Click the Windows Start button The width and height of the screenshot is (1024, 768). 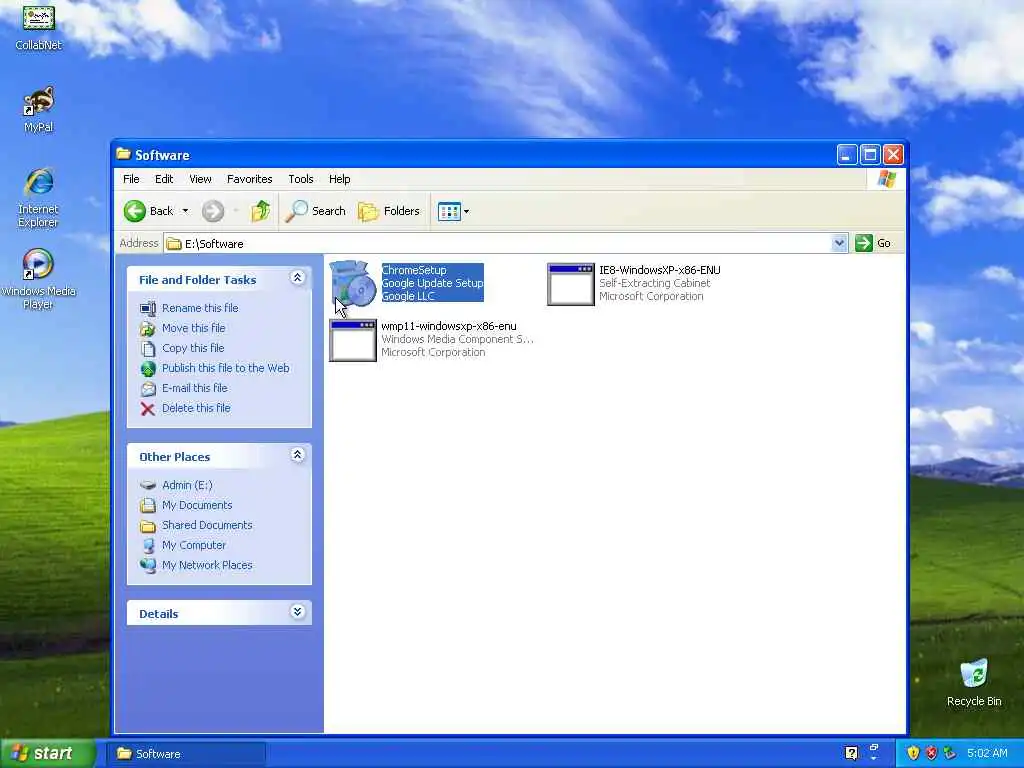click(x=47, y=754)
